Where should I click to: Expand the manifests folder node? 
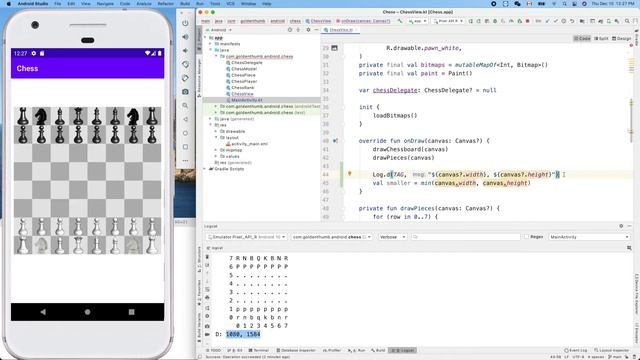click(x=211, y=44)
